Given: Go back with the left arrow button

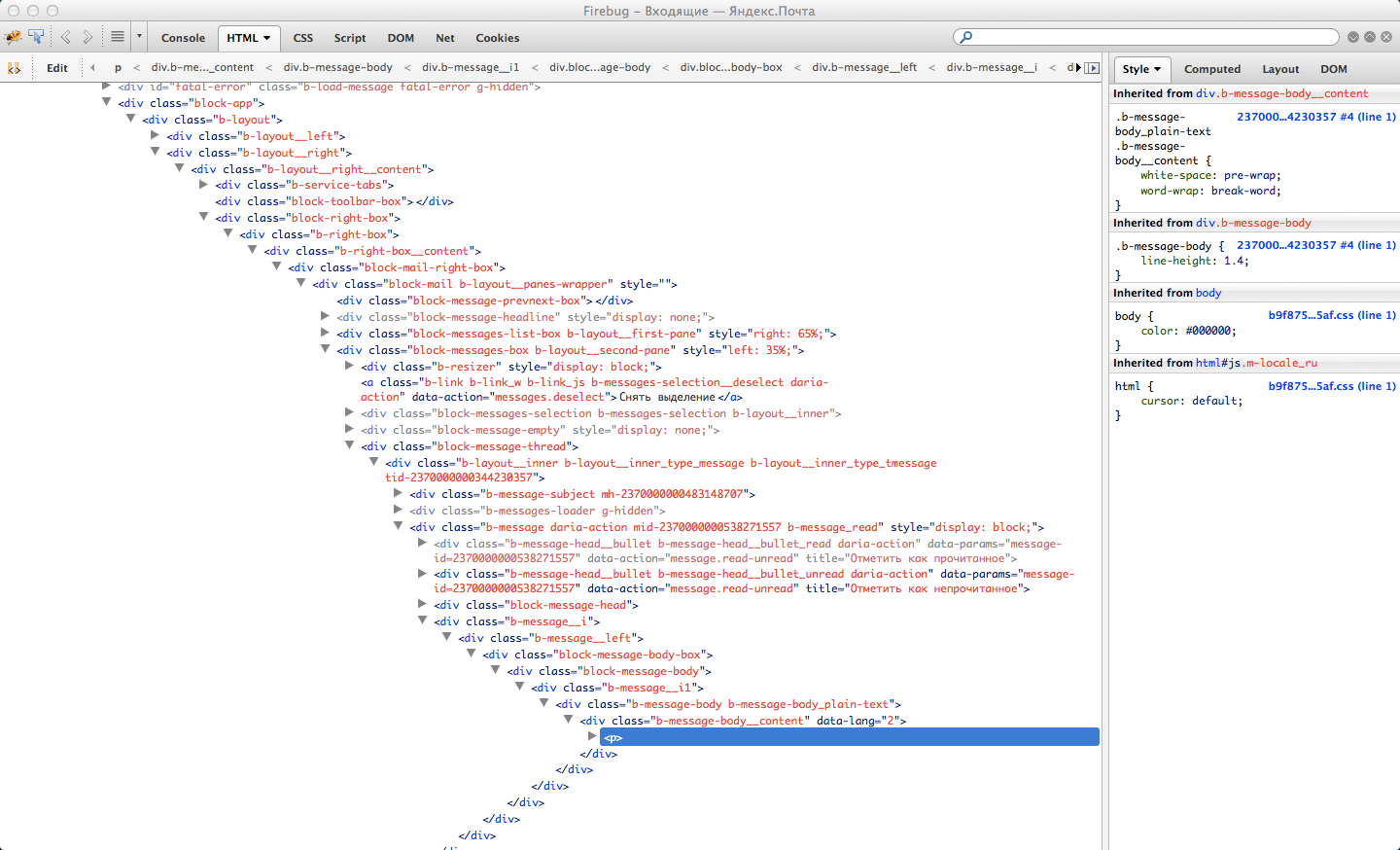Looking at the screenshot, I should [66, 37].
